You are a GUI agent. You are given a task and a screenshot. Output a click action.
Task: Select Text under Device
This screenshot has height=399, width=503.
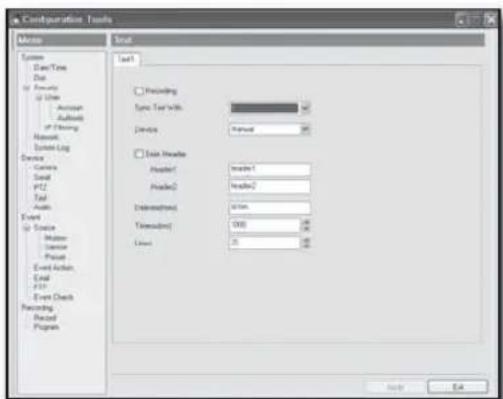tap(40, 198)
